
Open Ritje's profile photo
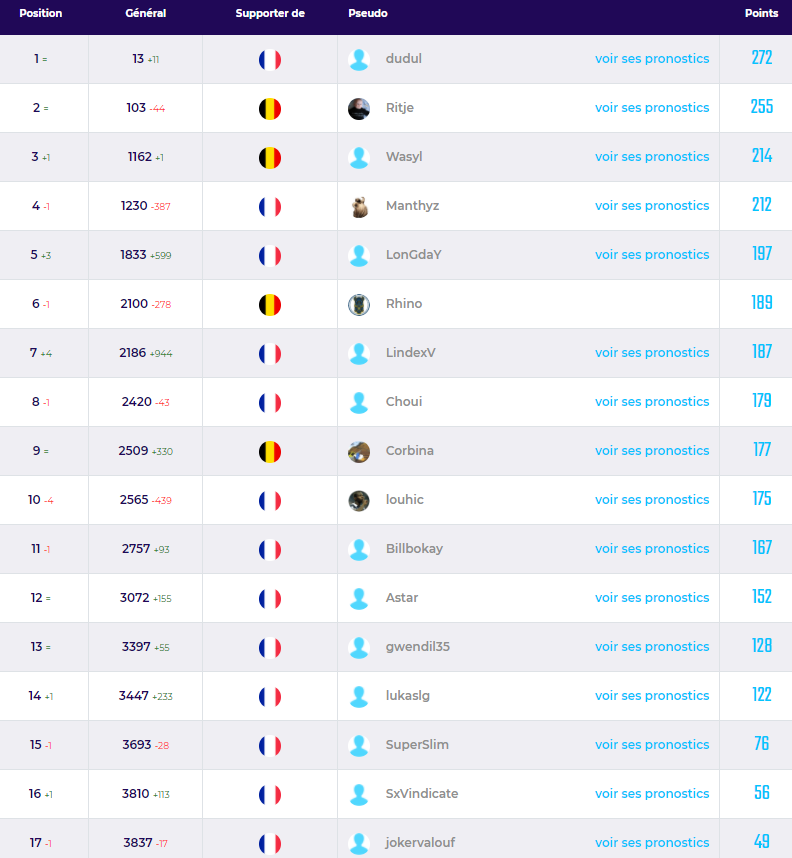click(359, 109)
